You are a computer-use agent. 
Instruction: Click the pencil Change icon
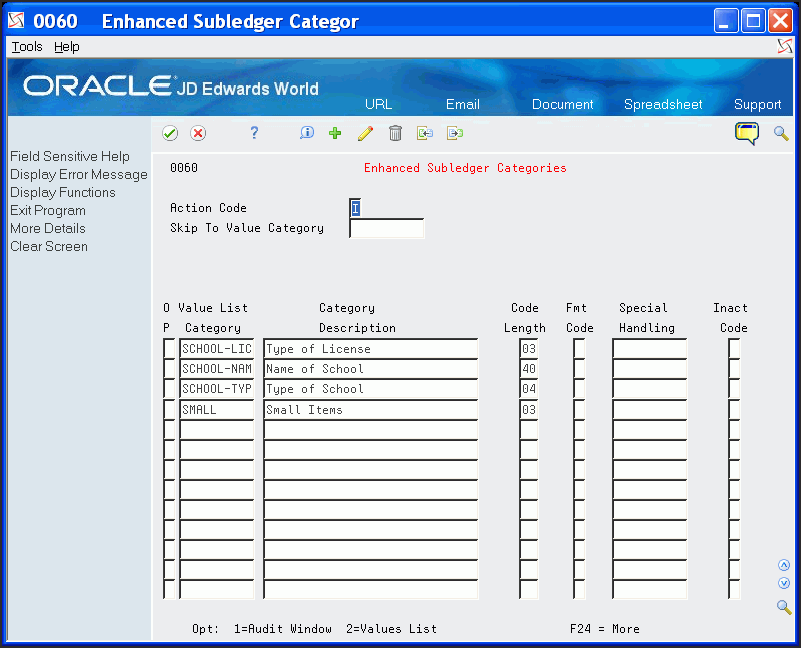tap(365, 133)
